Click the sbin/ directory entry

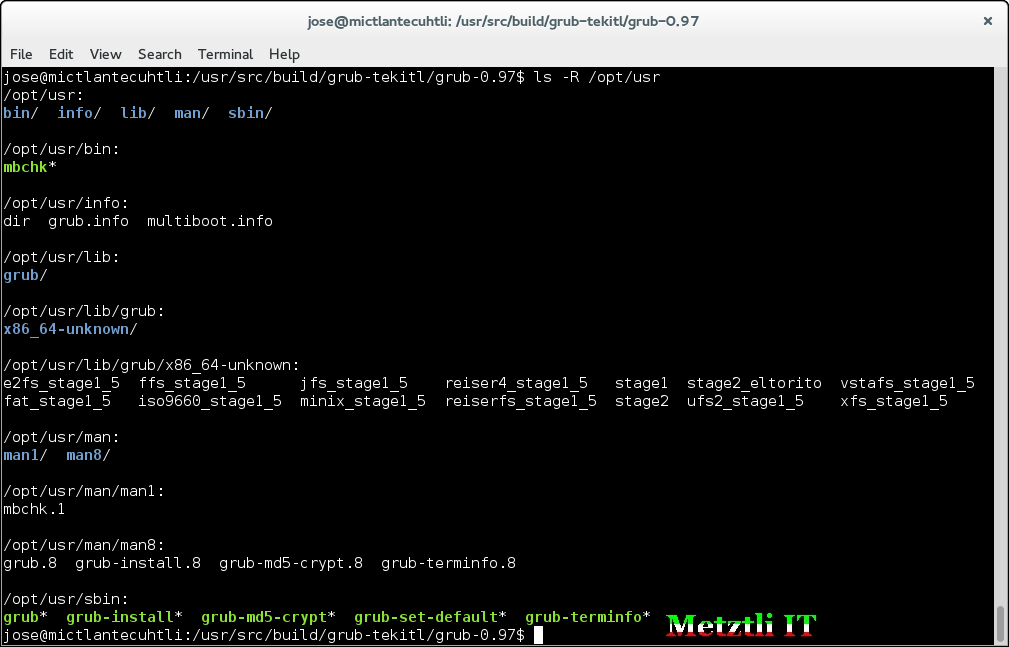250,113
